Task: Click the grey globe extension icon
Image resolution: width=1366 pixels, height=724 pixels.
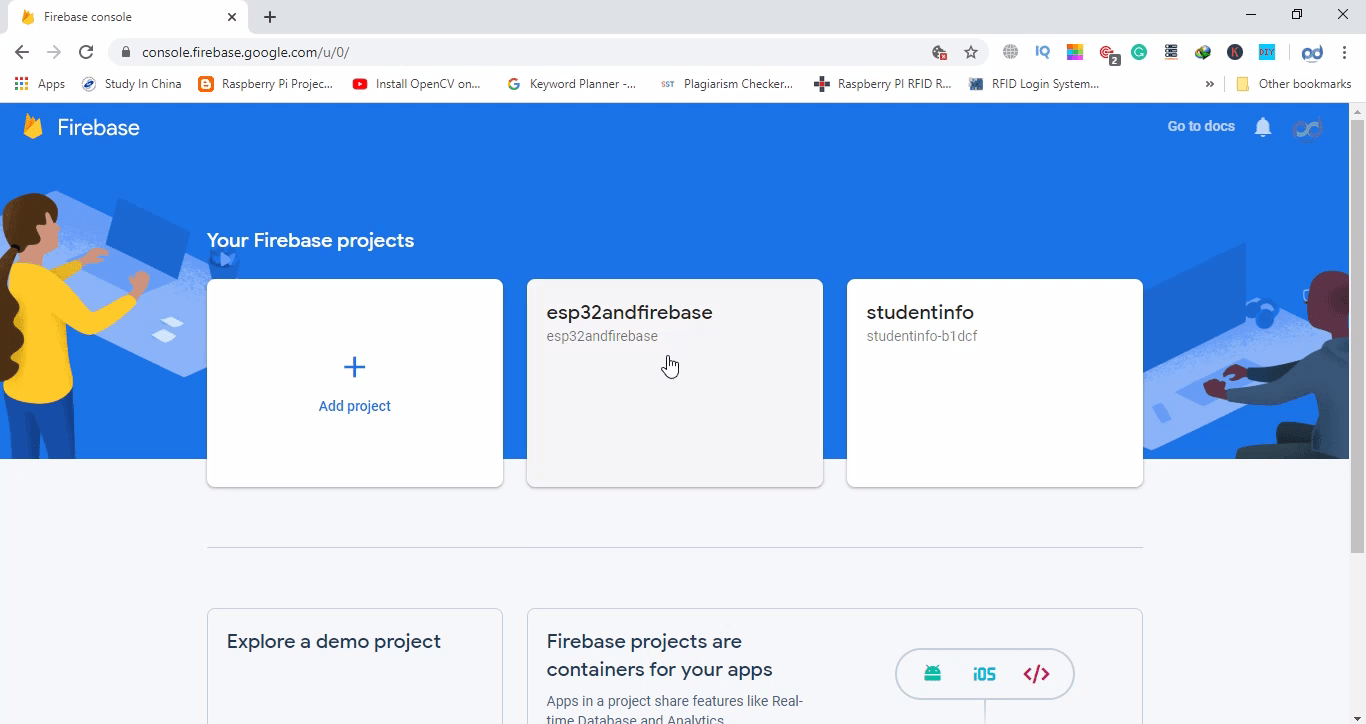Action: click(x=1011, y=52)
